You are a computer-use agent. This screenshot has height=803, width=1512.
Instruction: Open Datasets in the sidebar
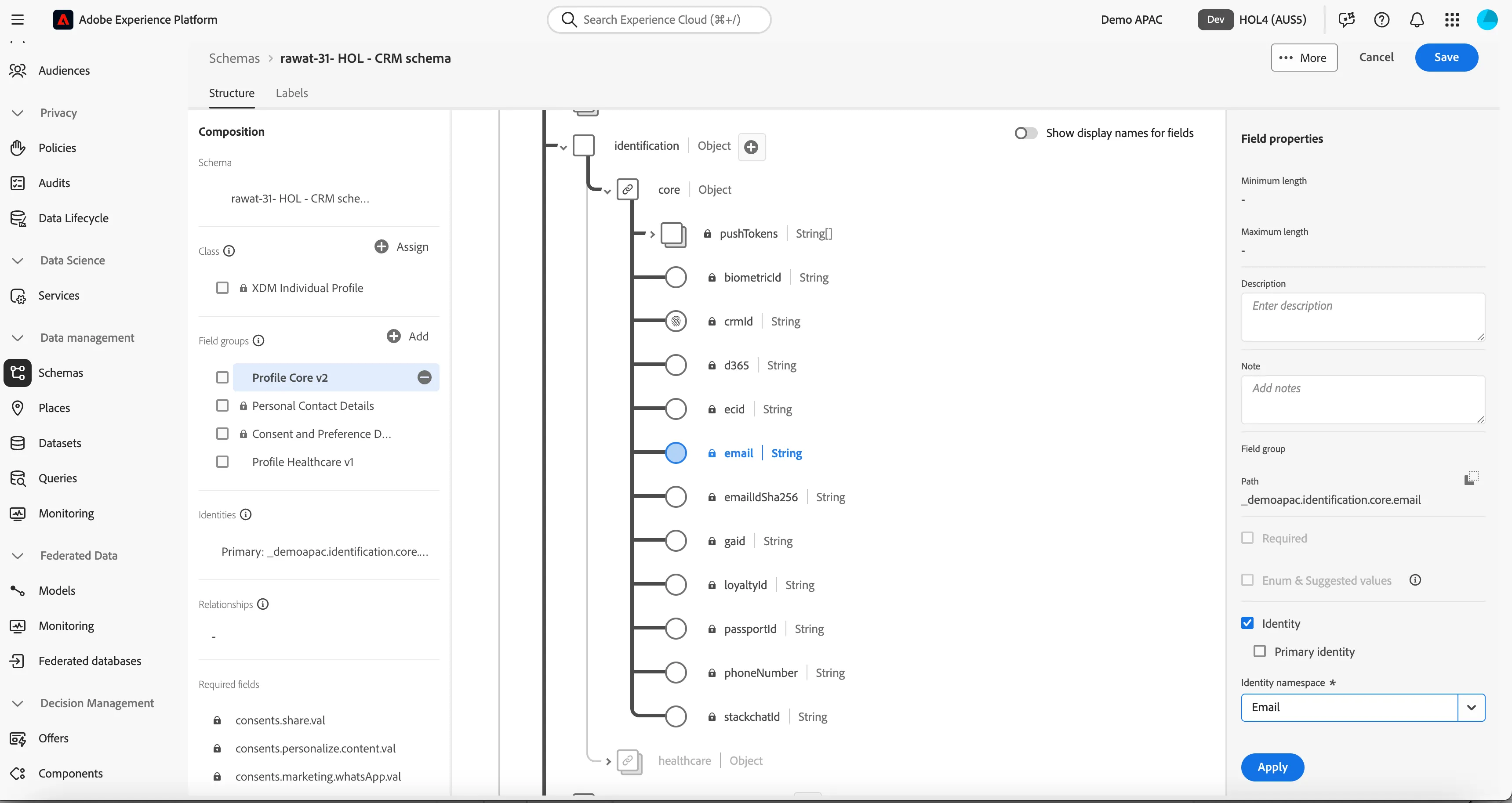pyautogui.click(x=60, y=443)
